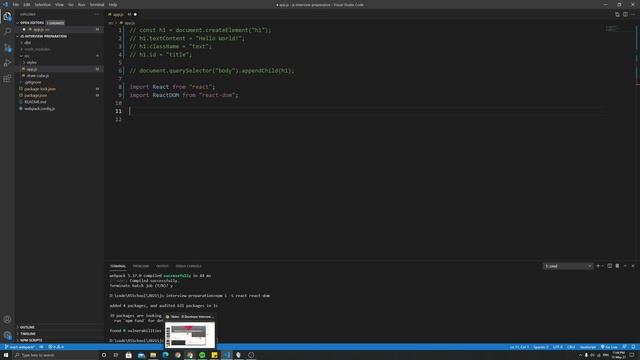Maximize the terminal panel with caret icon
The width and height of the screenshot is (640, 360).
point(625,266)
